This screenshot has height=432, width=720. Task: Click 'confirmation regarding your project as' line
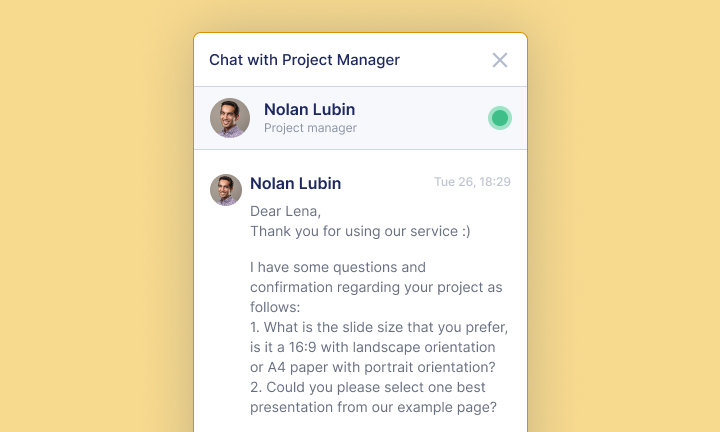coord(376,287)
